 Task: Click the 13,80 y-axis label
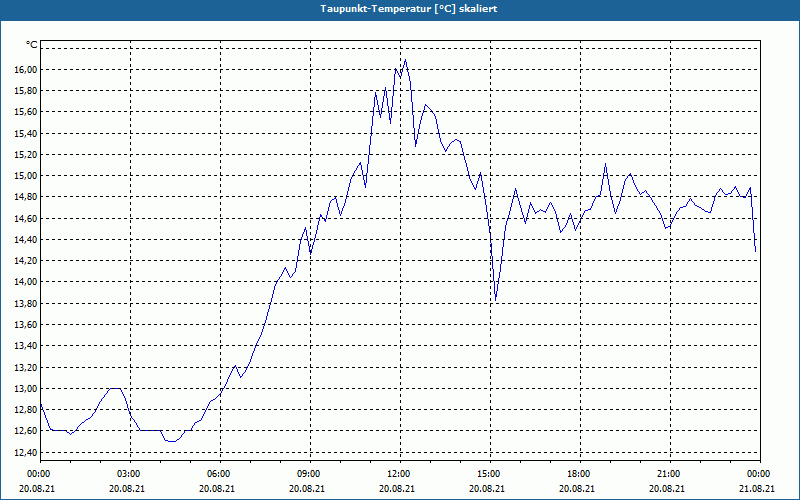pyautogui.click(x=28, y=304)
